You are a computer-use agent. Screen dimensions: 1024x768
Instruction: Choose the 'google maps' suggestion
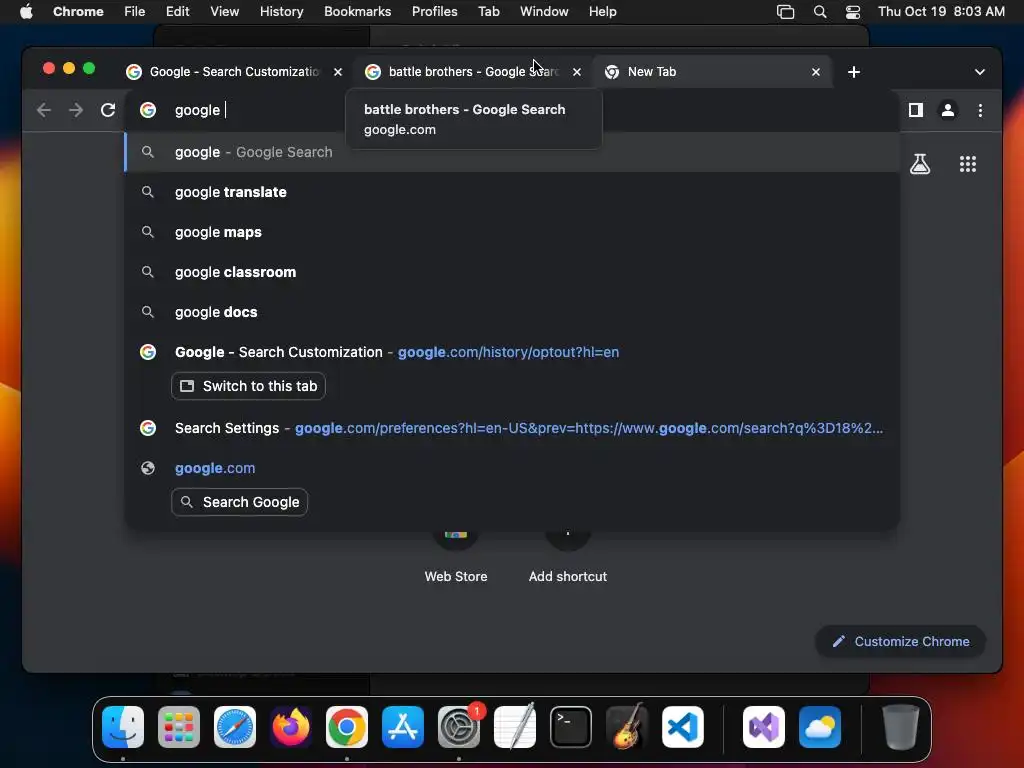point(512,232)
